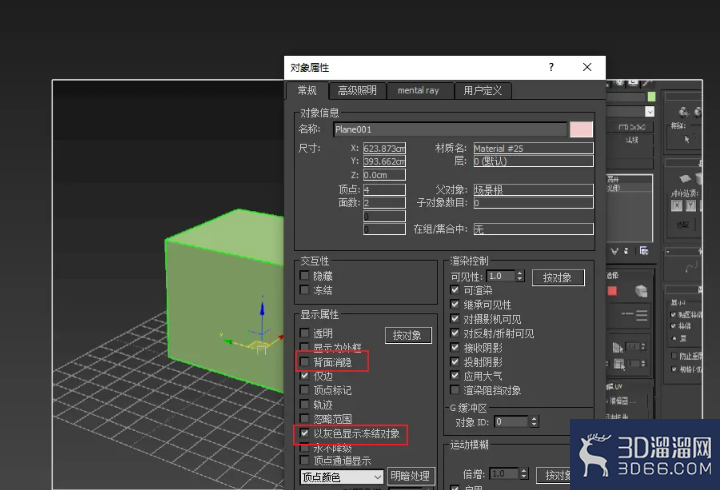Open the 顶点颜色 dropdown

pyautogui.click(x=342, y=477)
